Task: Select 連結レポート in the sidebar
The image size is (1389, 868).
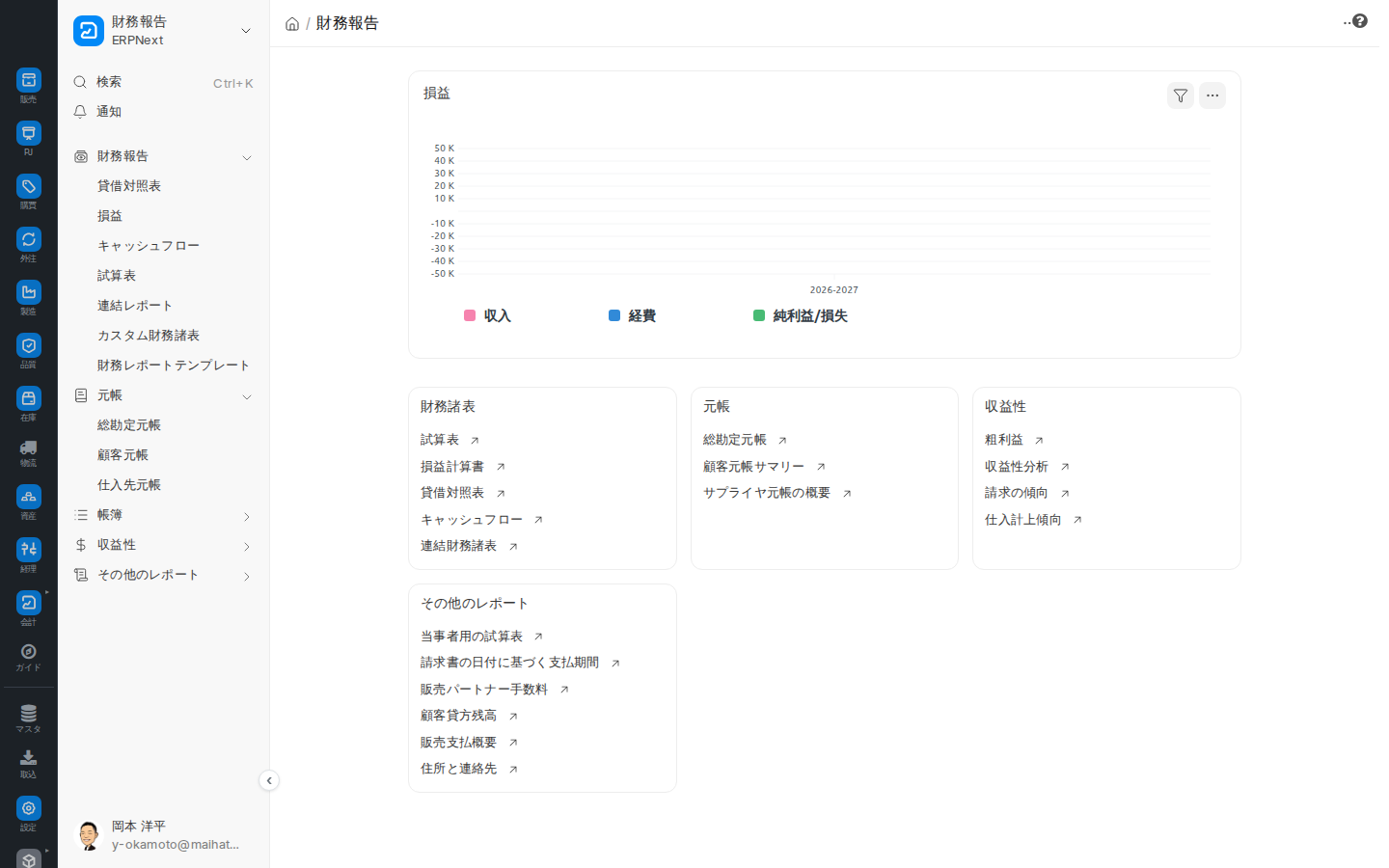Action: 135,306
